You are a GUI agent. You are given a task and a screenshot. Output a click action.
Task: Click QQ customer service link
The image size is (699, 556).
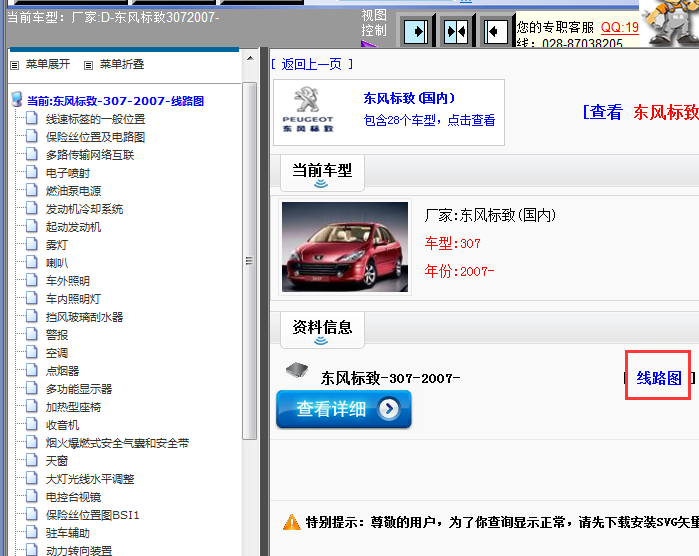coord(620,27)
